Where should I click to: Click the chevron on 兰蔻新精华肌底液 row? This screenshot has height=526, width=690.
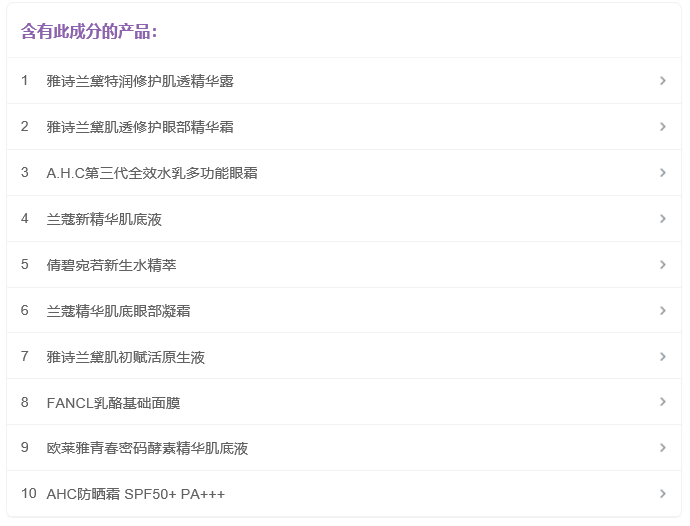[x=662, y=219]
